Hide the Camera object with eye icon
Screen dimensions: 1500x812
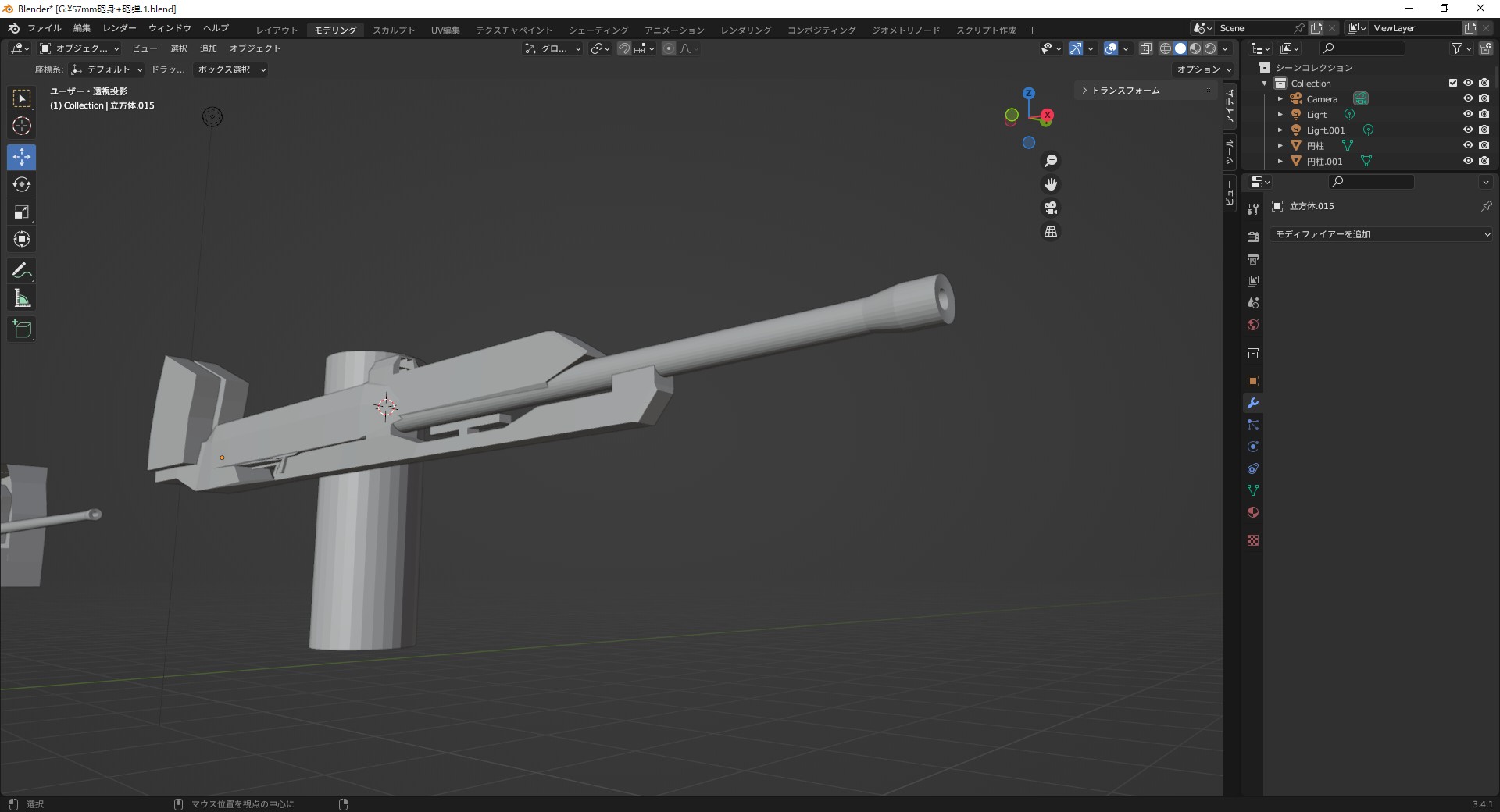coord(1468,98)
